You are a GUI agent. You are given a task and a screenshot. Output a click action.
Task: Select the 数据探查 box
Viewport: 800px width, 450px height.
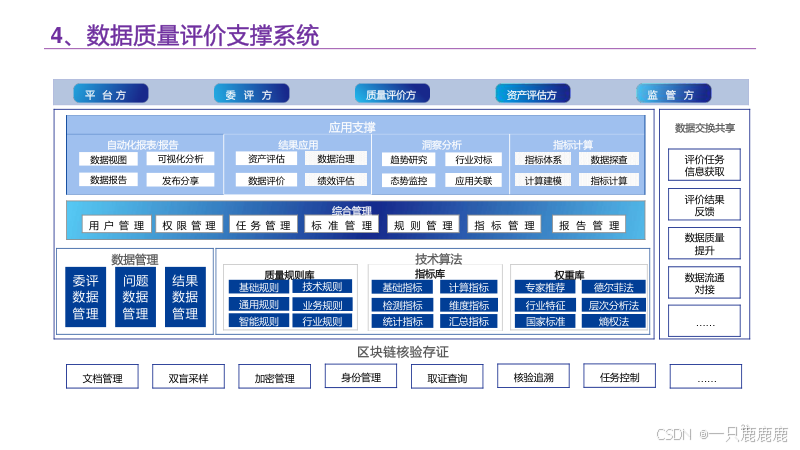(609, 160)
